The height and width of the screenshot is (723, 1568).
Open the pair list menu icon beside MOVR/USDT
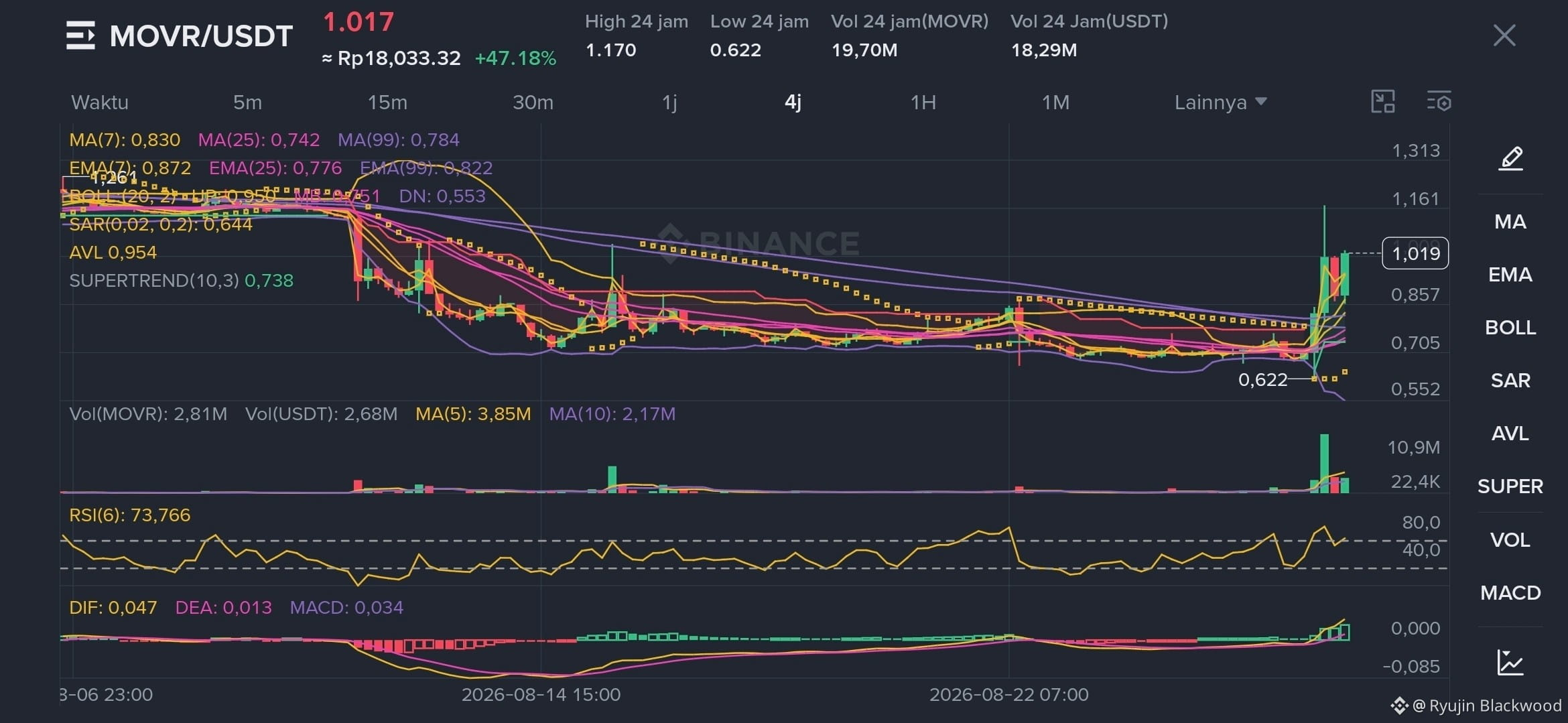tap(80, 36)
